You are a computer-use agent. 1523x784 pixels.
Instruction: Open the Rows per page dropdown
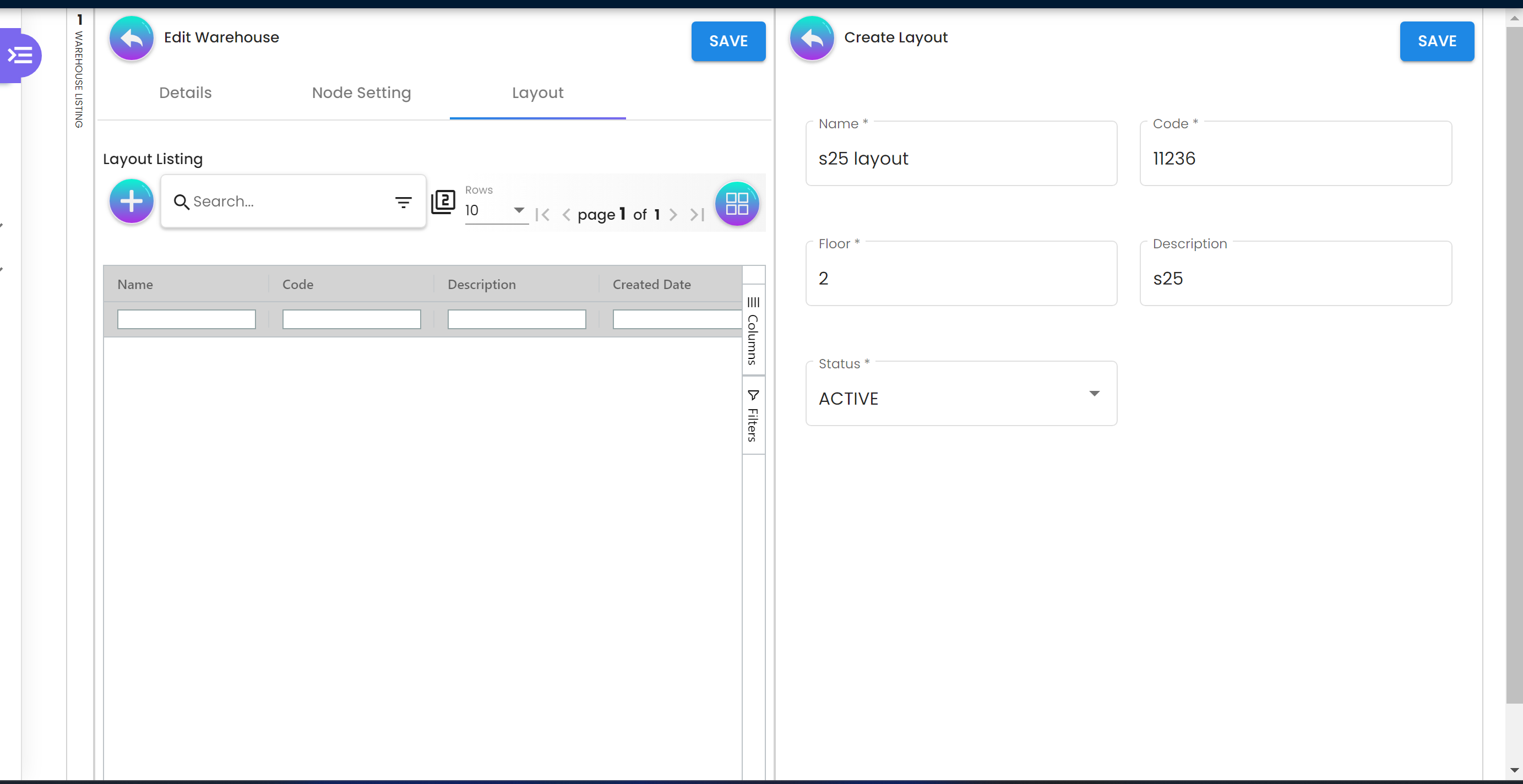[496, 210]
